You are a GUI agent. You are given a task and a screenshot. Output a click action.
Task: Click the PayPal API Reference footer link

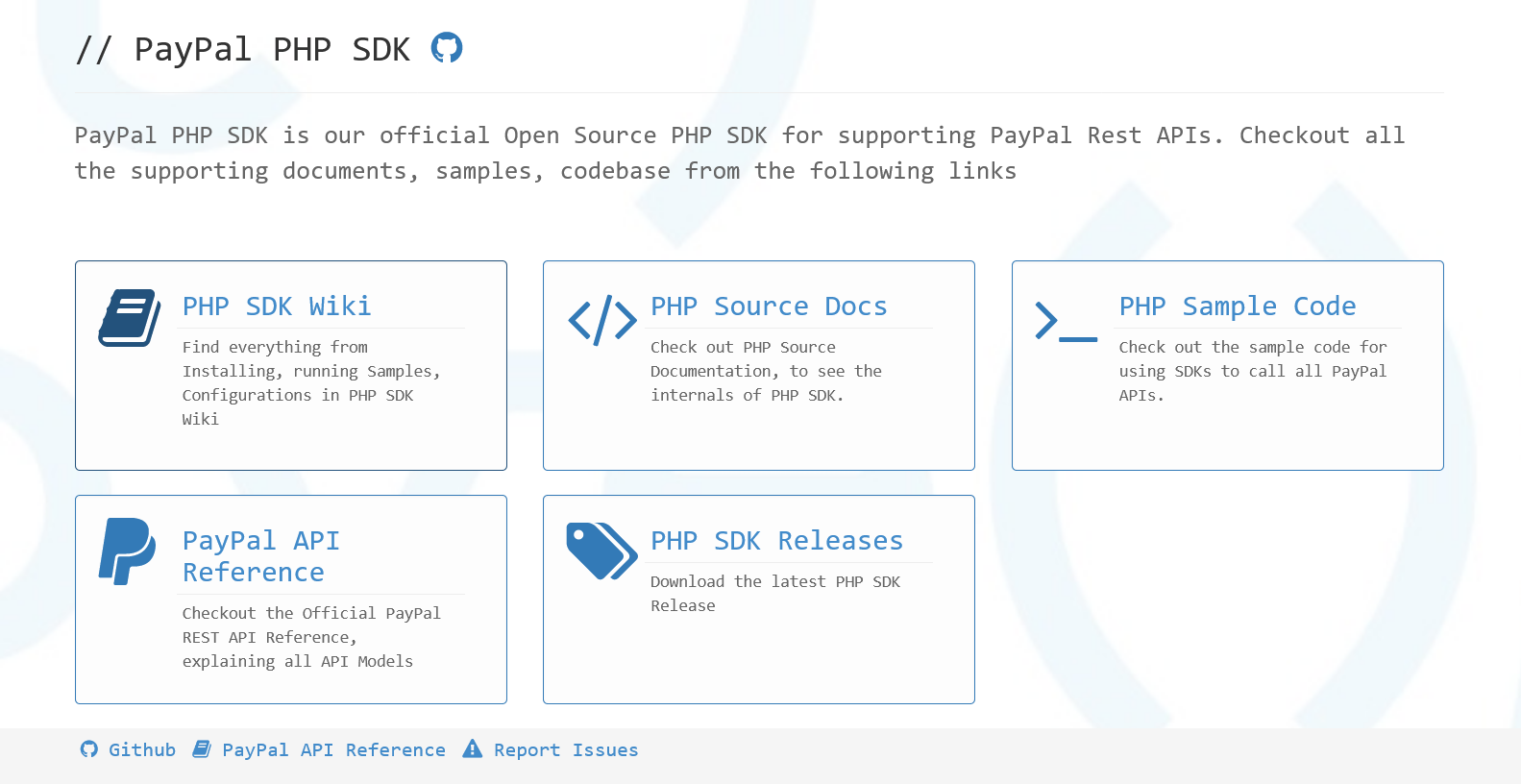point(334,749)
